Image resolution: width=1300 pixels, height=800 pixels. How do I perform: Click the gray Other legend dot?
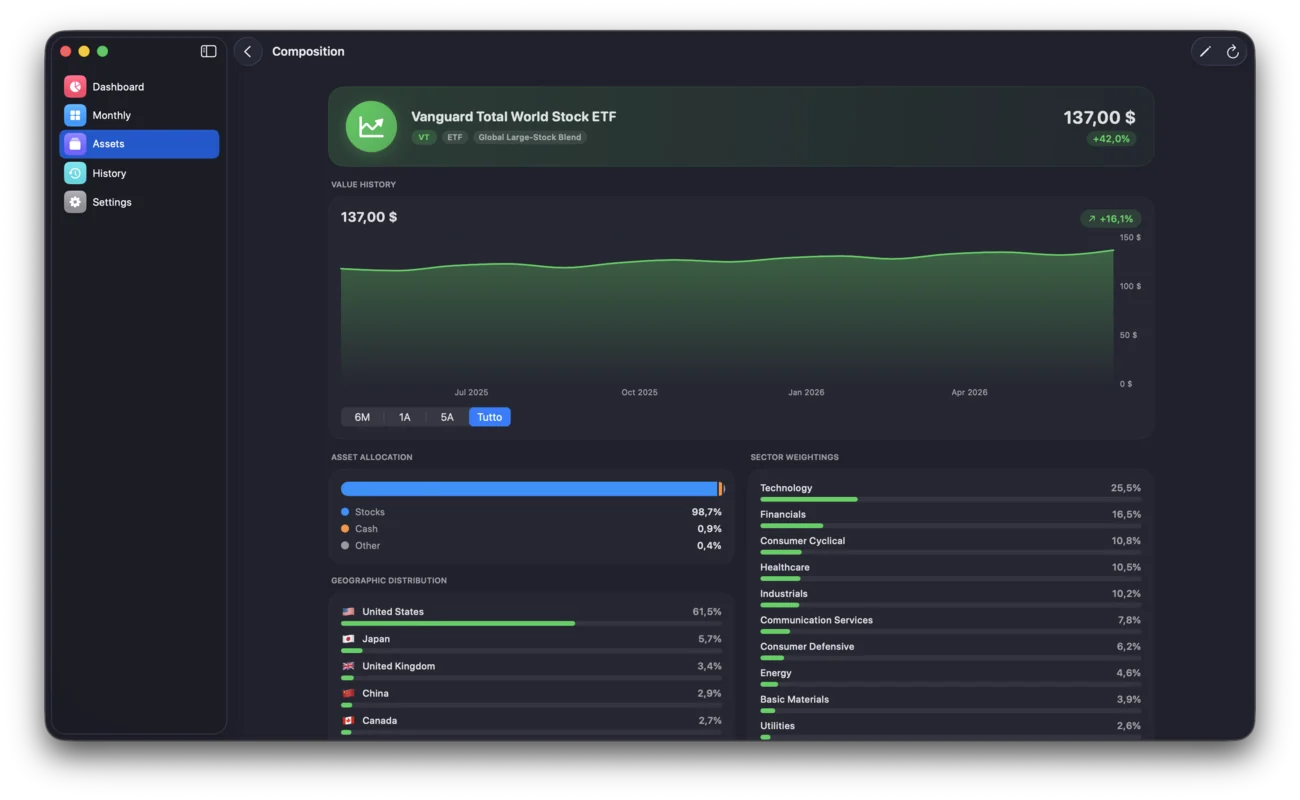click(x=345, y=546)
